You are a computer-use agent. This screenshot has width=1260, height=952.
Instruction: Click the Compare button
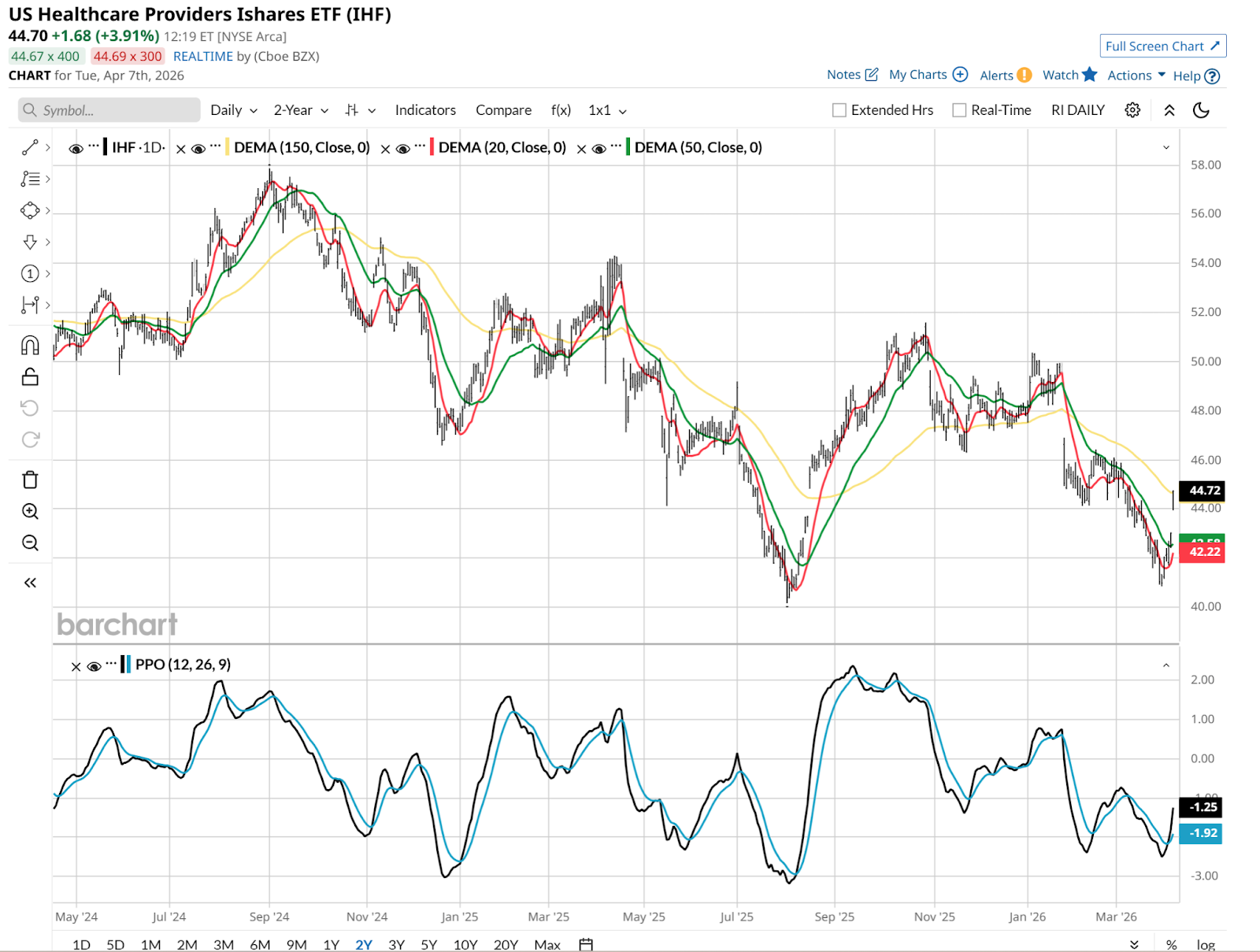coord(503,110)
